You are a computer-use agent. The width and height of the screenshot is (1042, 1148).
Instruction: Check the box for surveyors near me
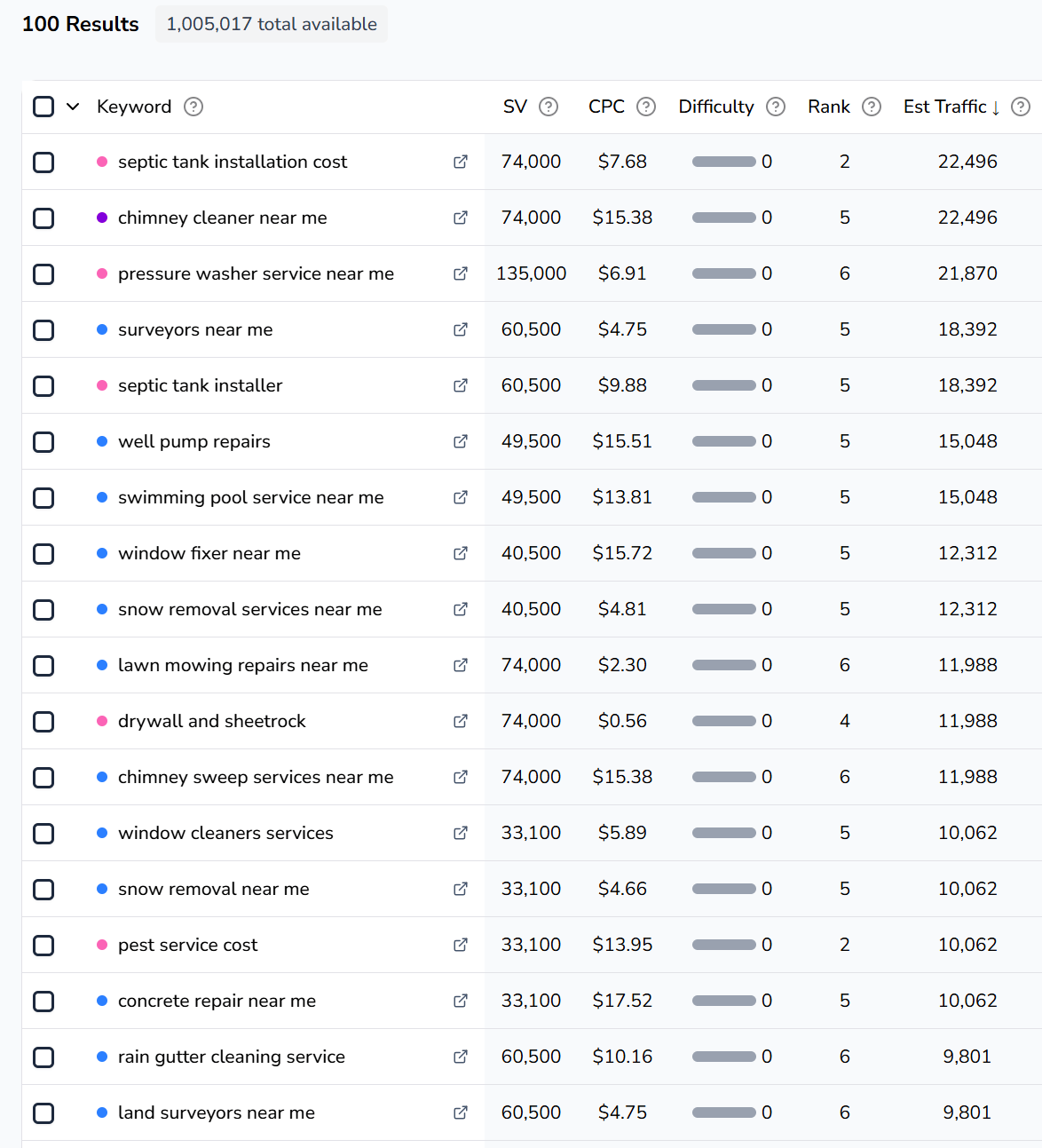[43, 330]
